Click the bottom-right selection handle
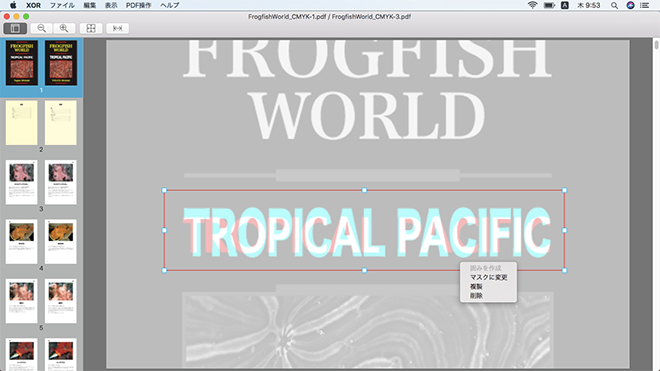 click(564, 270)
